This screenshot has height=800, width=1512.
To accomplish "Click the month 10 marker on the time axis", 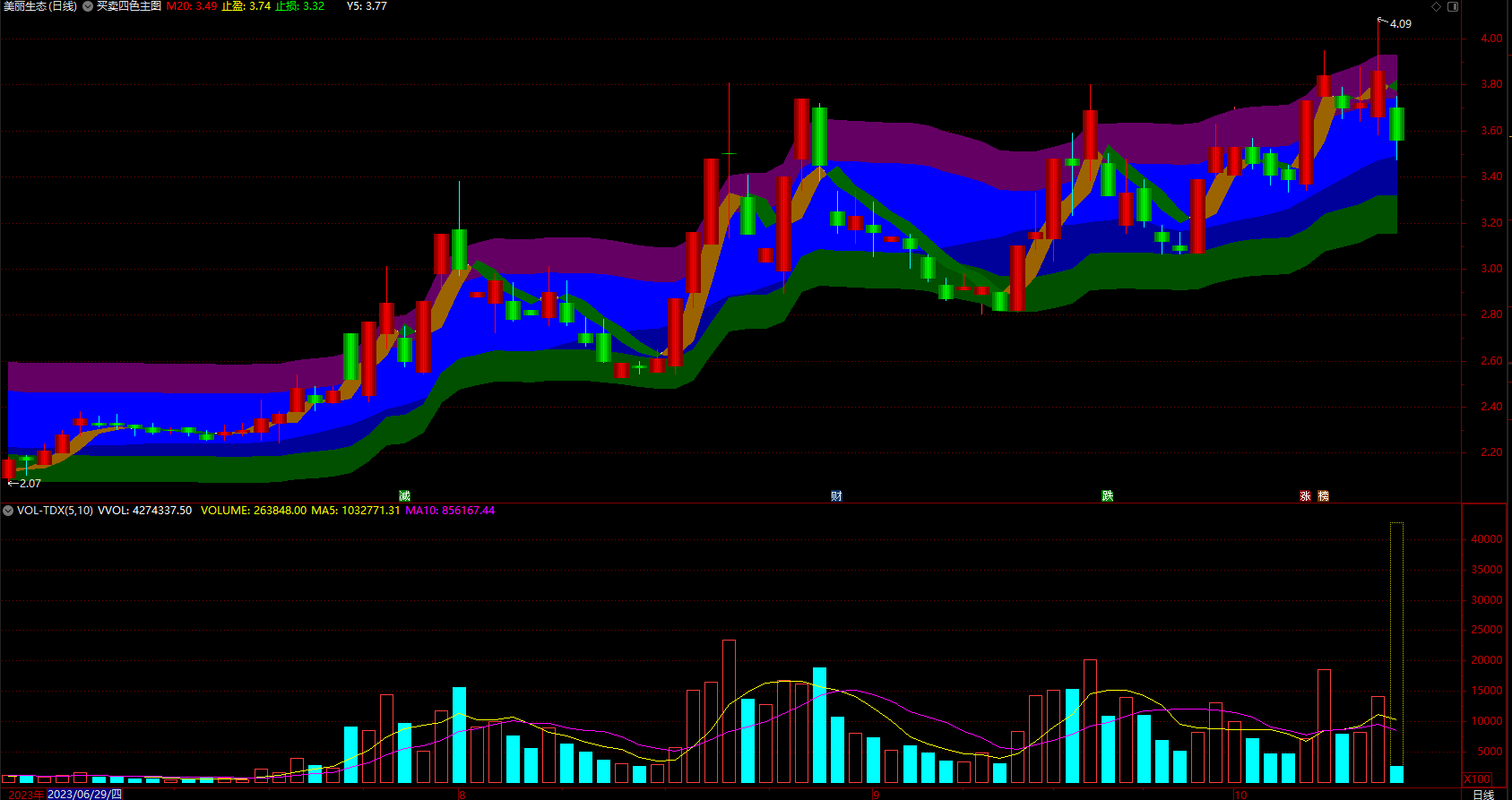I will (1240, 795).
